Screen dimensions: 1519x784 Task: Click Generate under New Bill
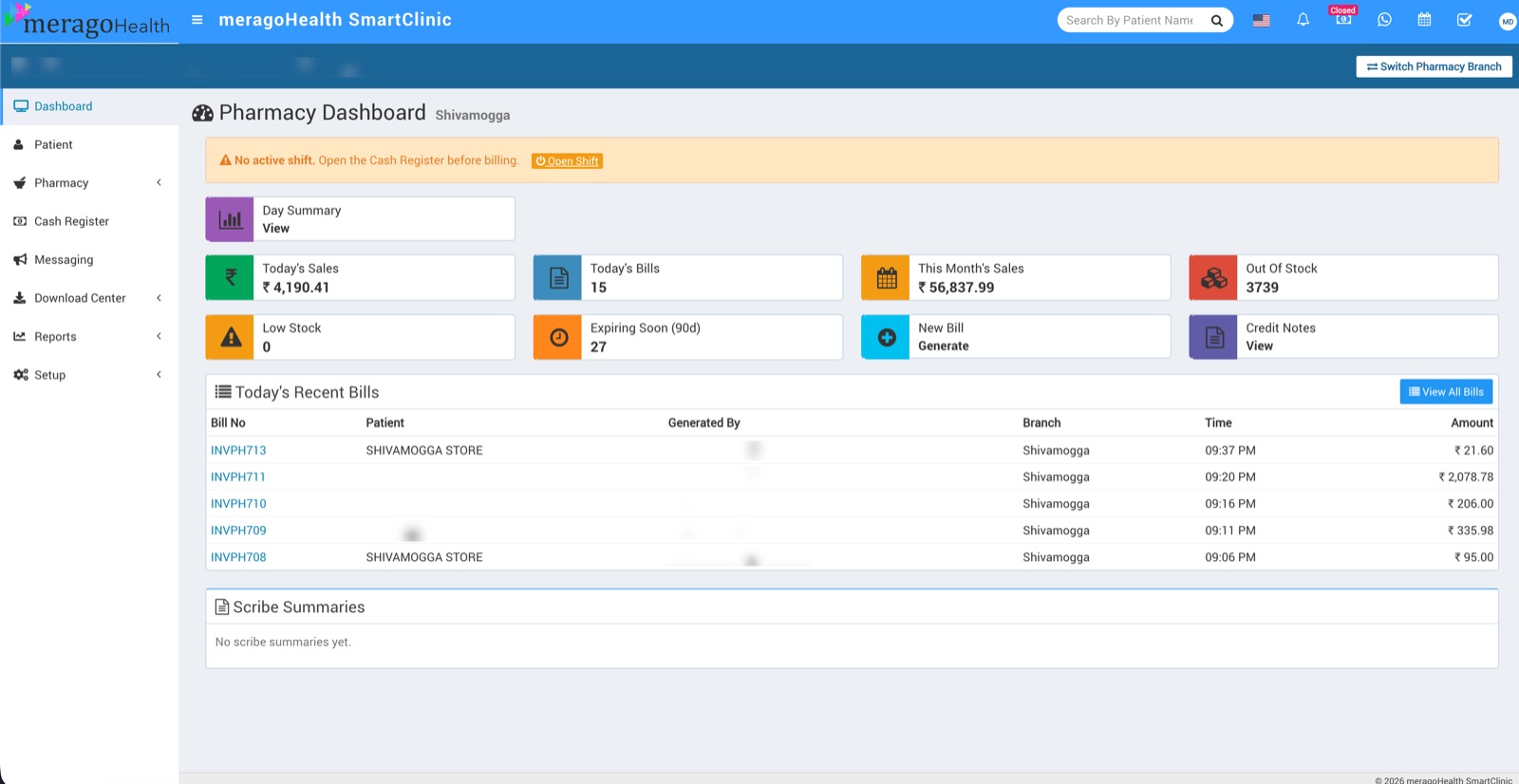944,346
